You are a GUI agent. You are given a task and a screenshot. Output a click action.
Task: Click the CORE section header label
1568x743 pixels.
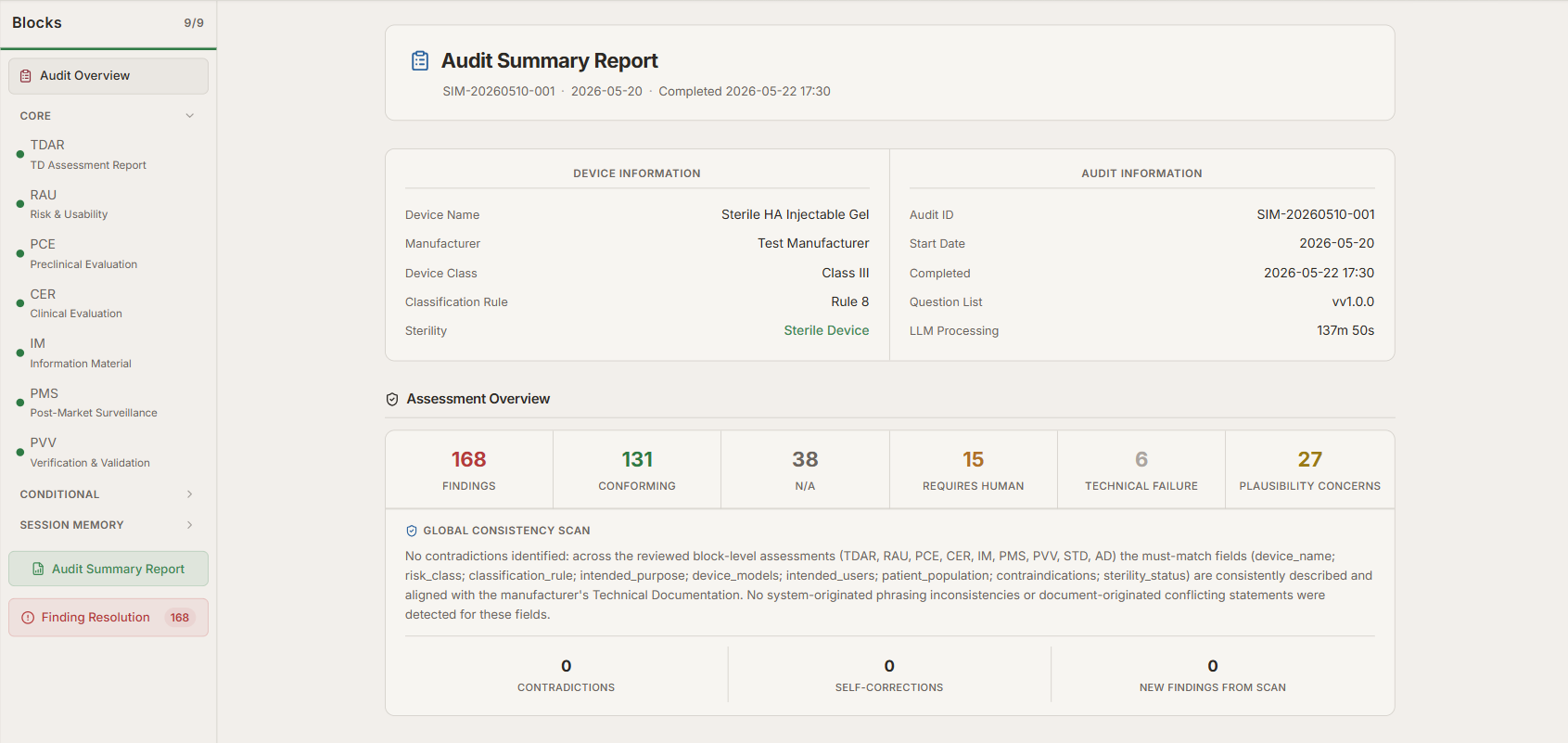coord(35,116)
